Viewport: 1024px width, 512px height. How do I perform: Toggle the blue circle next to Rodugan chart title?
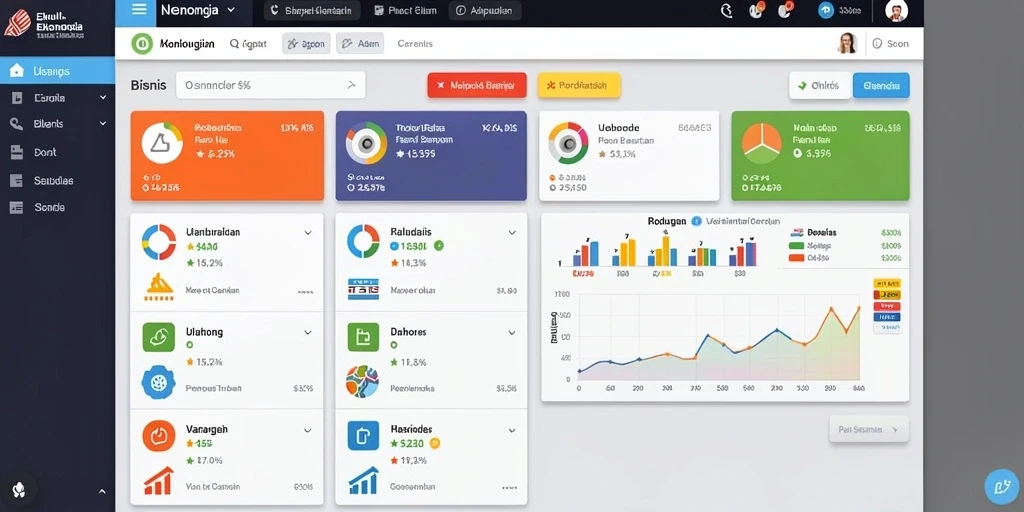tap(696, 221)
